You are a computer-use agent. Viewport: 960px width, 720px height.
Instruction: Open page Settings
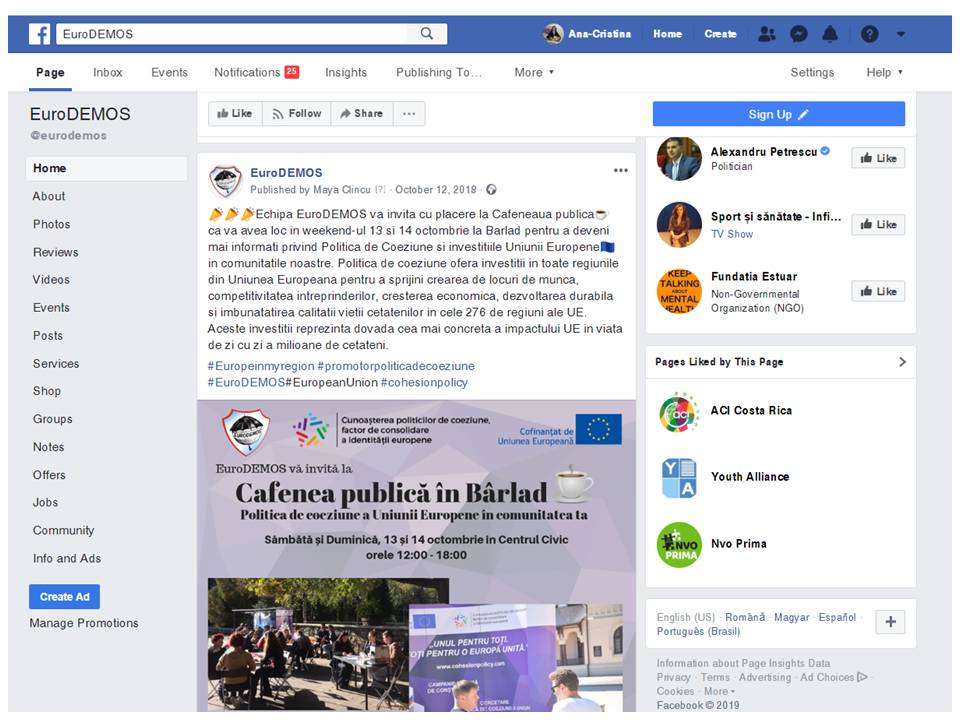[x=812, y=72]
